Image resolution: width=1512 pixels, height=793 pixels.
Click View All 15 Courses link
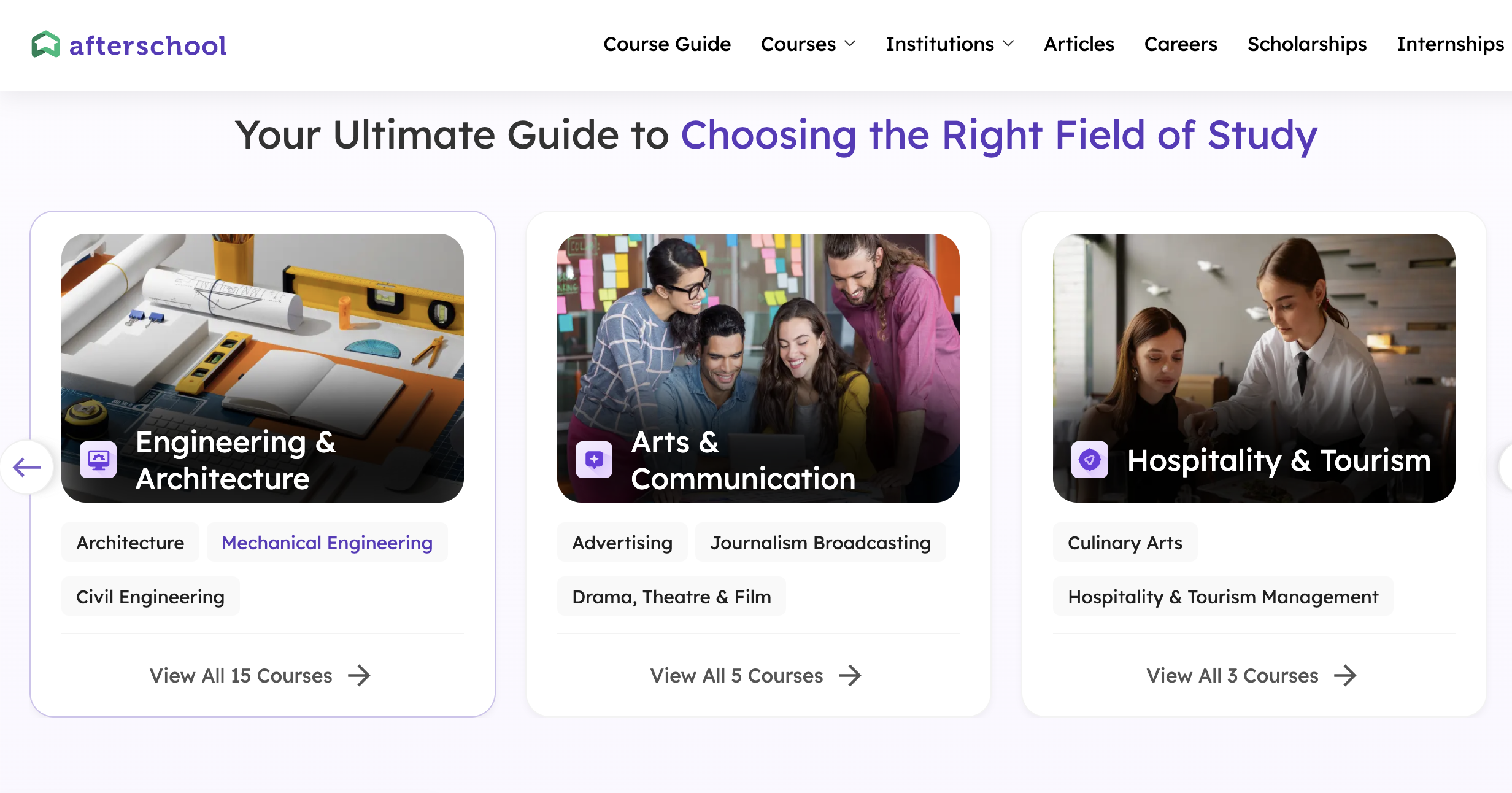point(241,676)
